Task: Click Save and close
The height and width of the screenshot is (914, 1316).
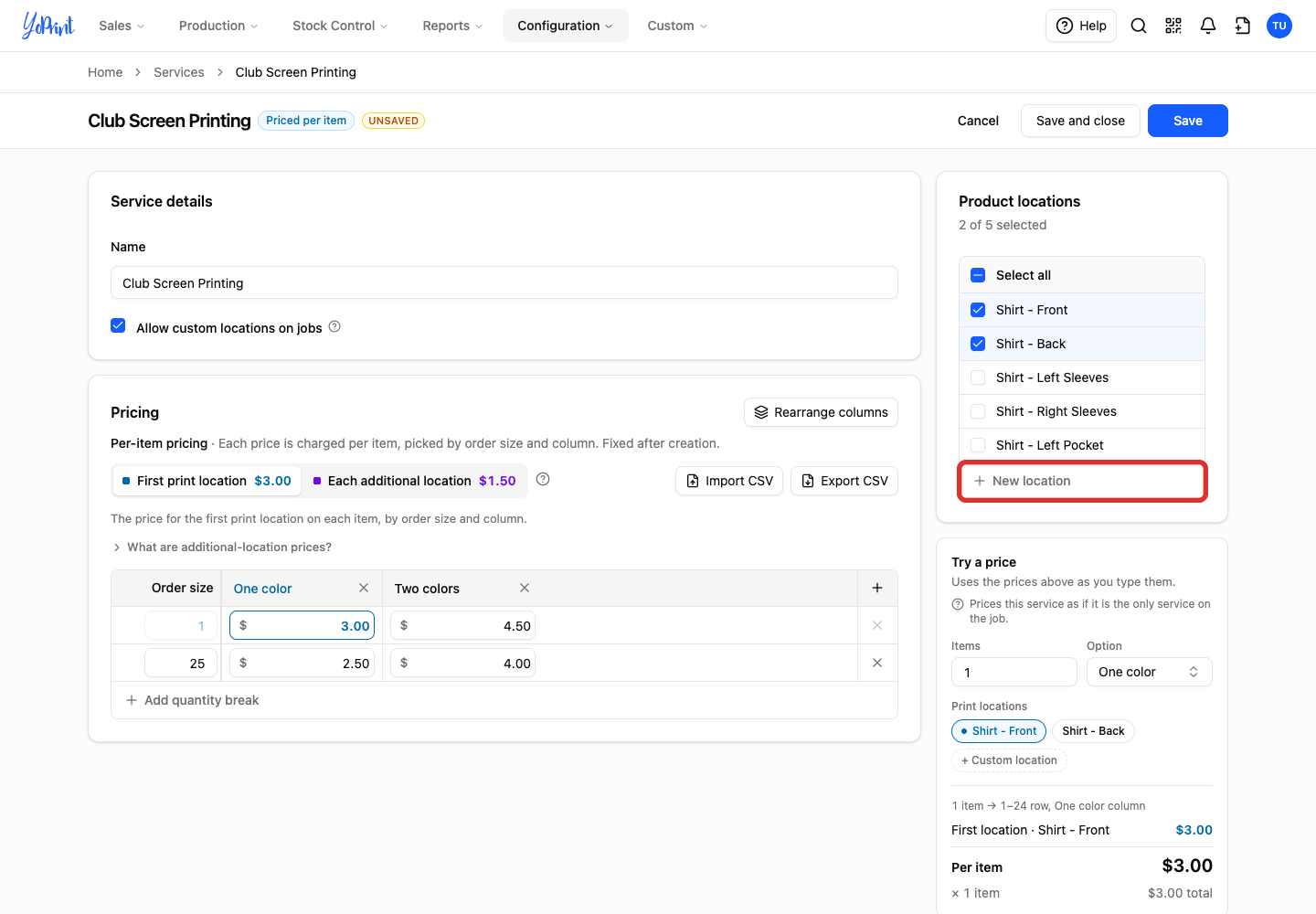Action: click(1080, 121)
